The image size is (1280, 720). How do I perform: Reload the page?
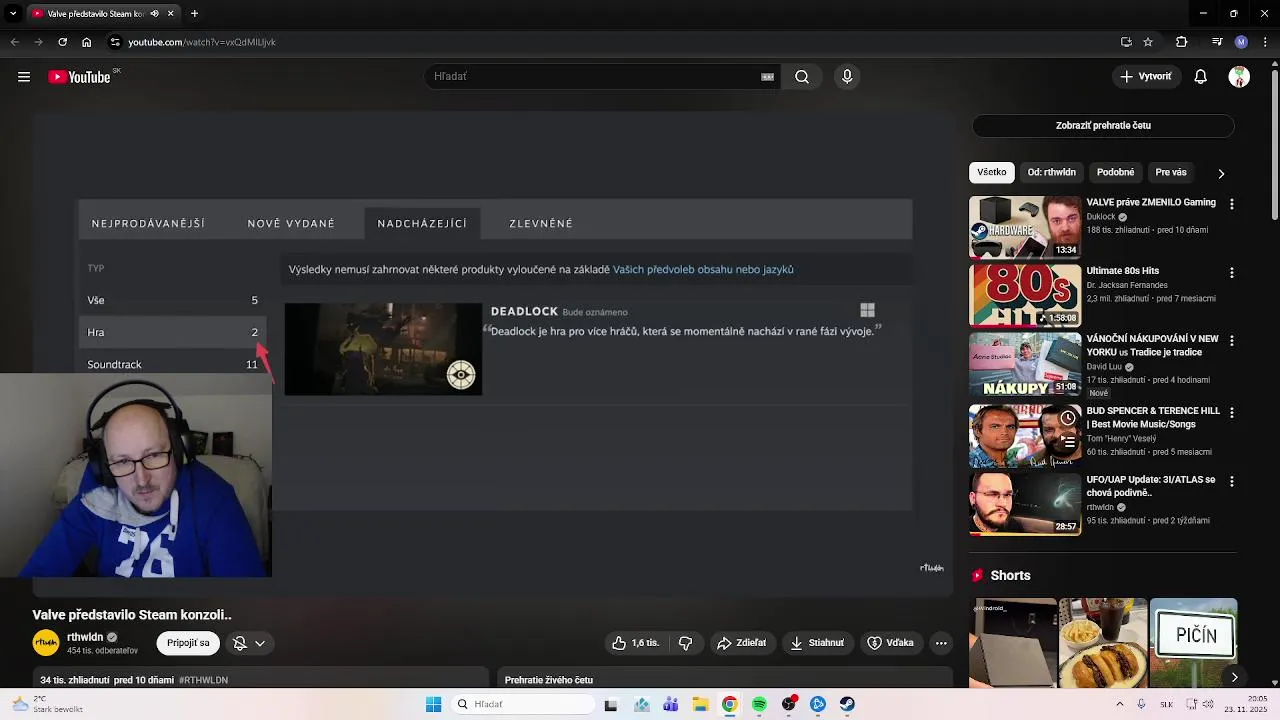pyautogui.click(x=62, y=42)
